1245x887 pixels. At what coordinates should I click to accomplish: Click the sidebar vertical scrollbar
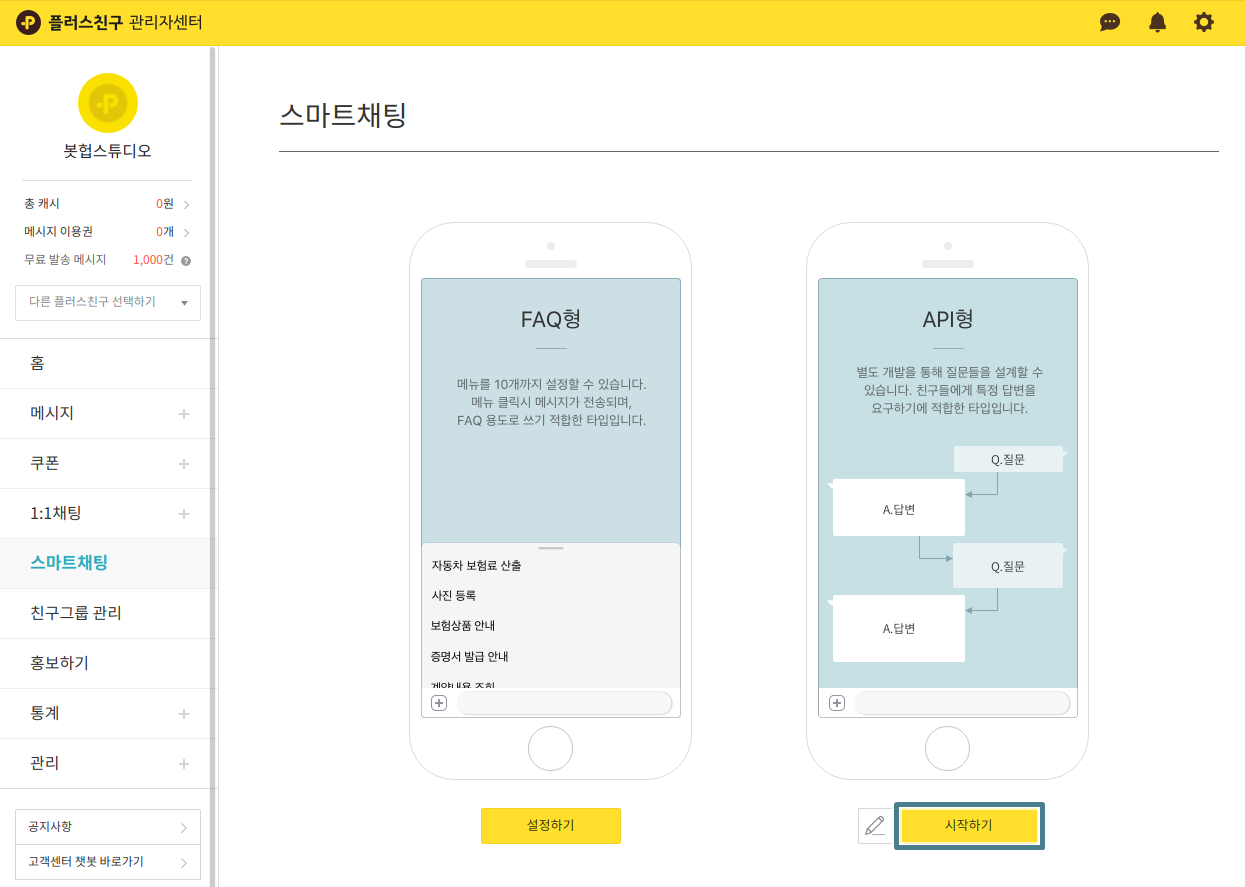click(213, 466)
